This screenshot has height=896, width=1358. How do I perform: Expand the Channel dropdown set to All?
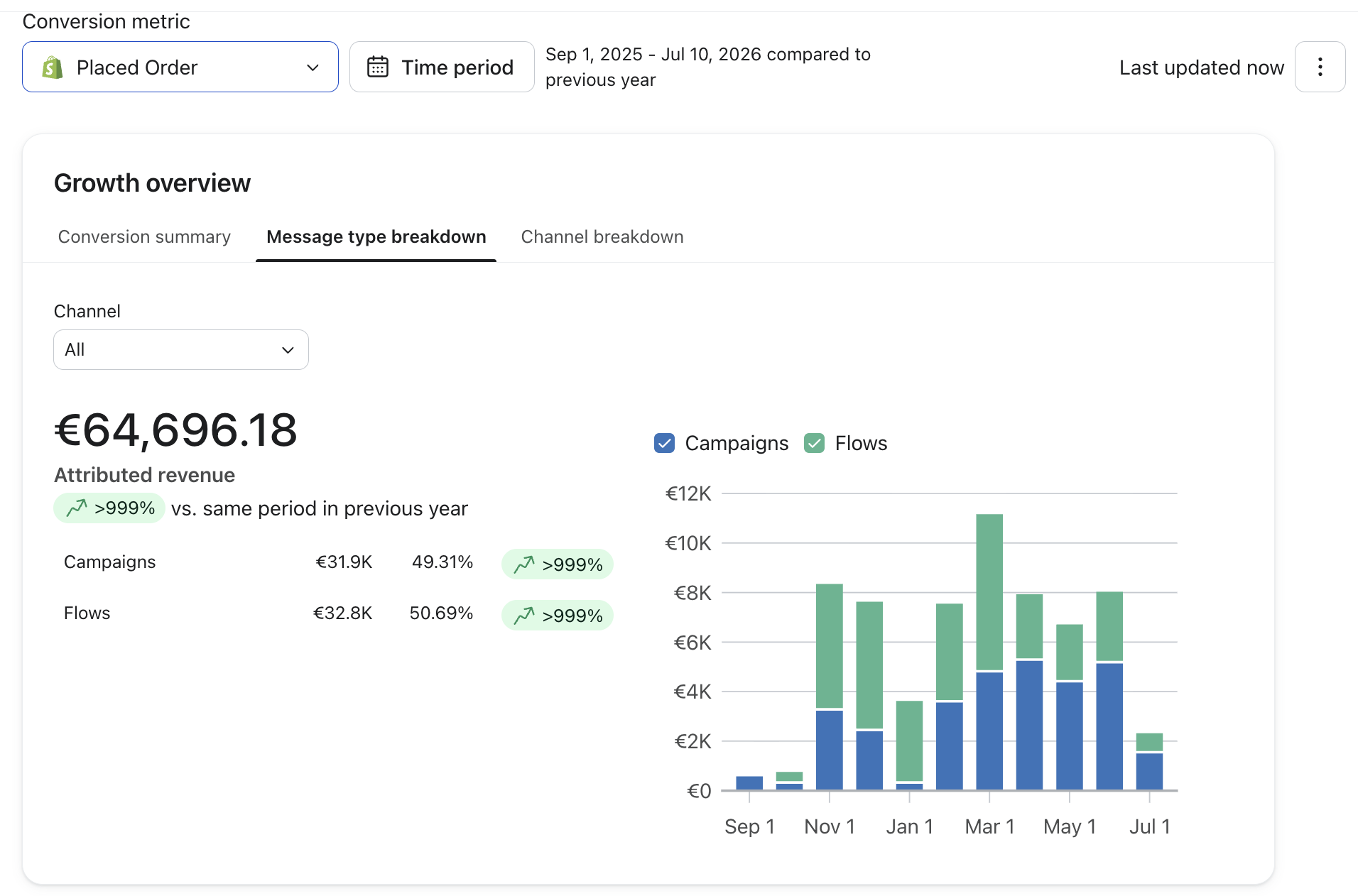181,349
